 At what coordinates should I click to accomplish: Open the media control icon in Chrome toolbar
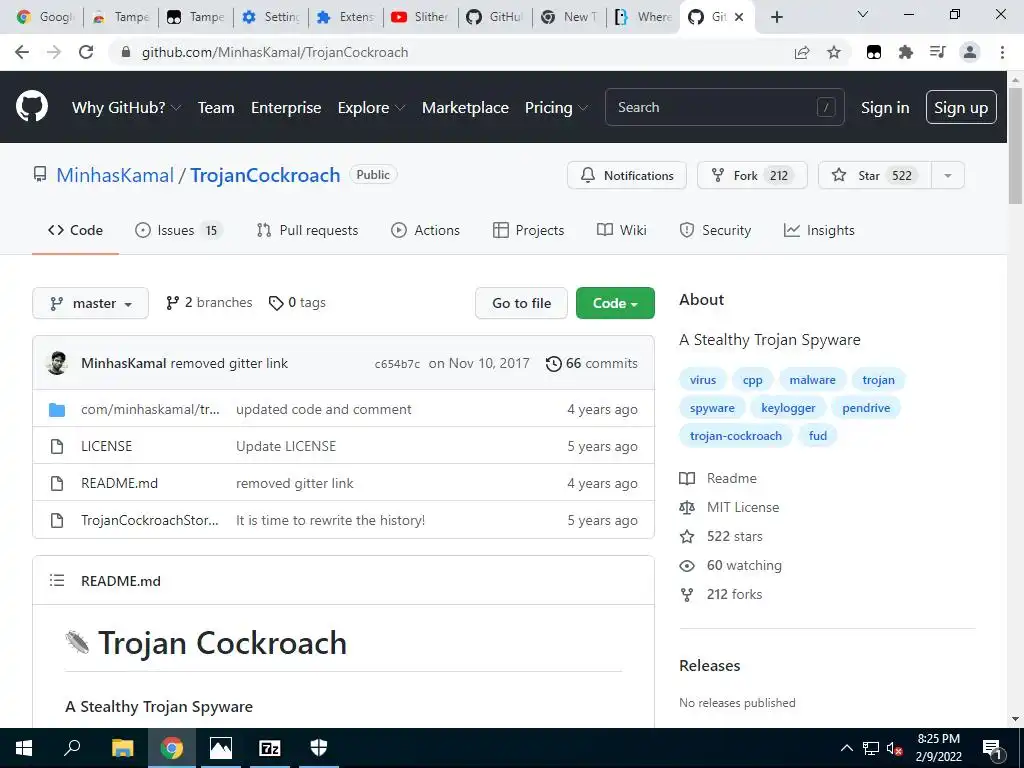(x=937, y=52)
